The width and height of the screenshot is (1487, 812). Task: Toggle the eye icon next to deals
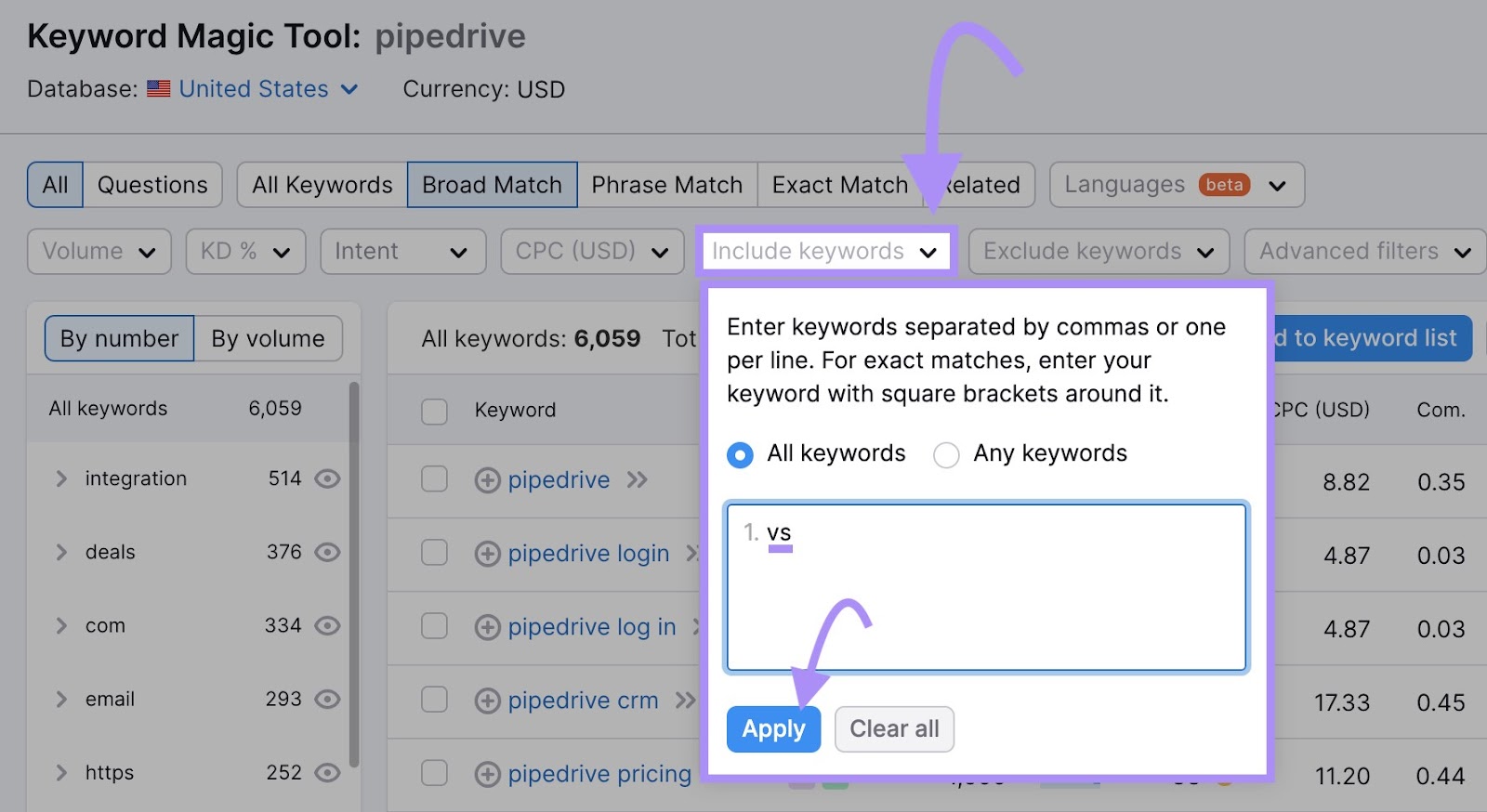pos(327,552)
